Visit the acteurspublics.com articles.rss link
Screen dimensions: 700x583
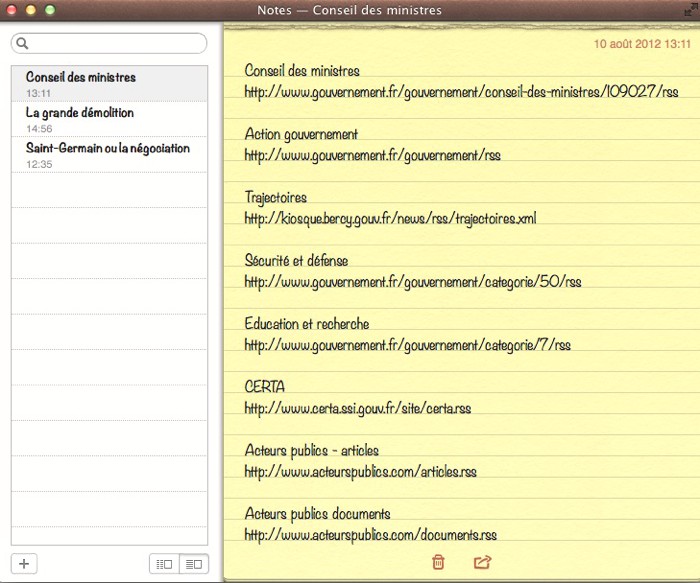(x=360, y=471)
